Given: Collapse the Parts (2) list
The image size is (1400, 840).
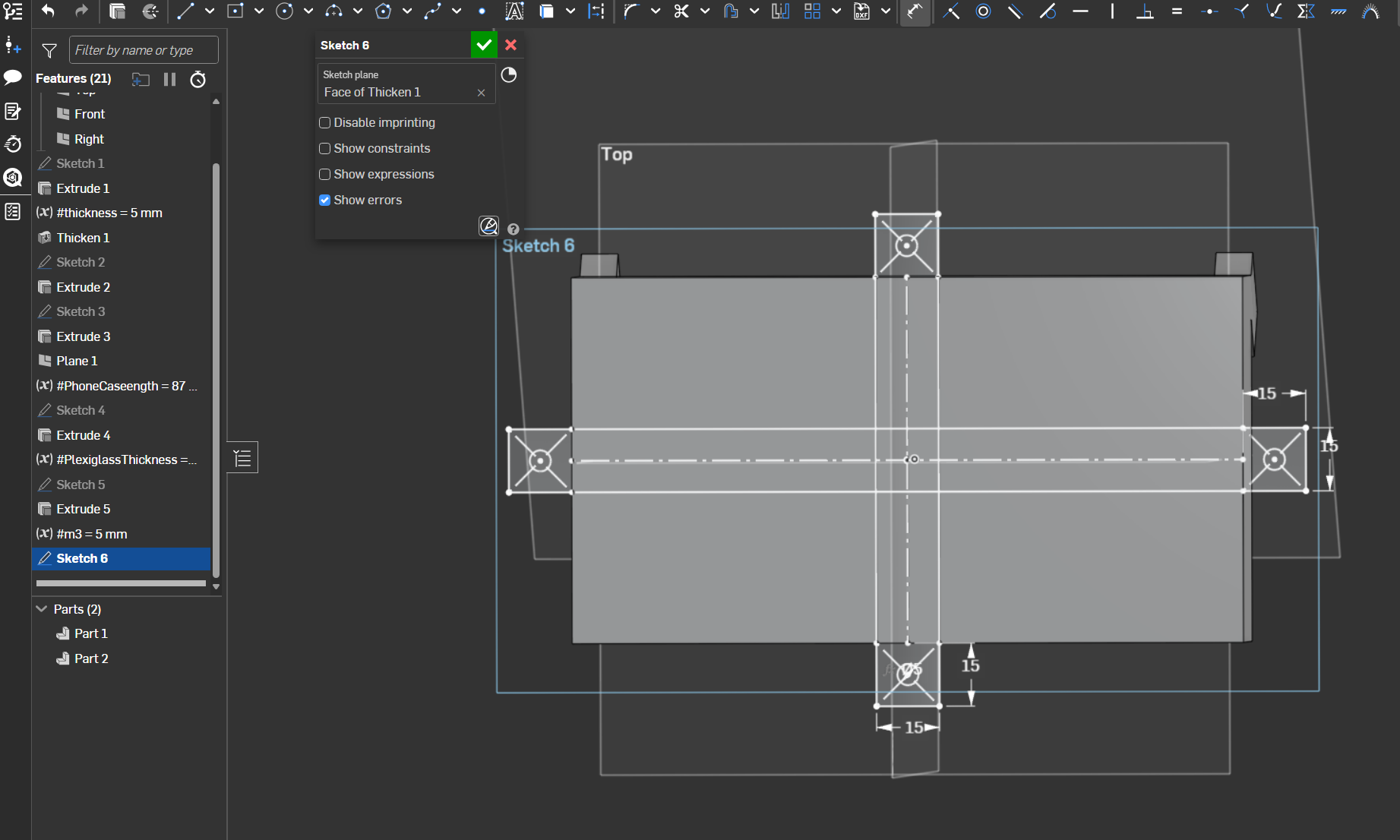Looking at the screenshot, I should [42, 609].
